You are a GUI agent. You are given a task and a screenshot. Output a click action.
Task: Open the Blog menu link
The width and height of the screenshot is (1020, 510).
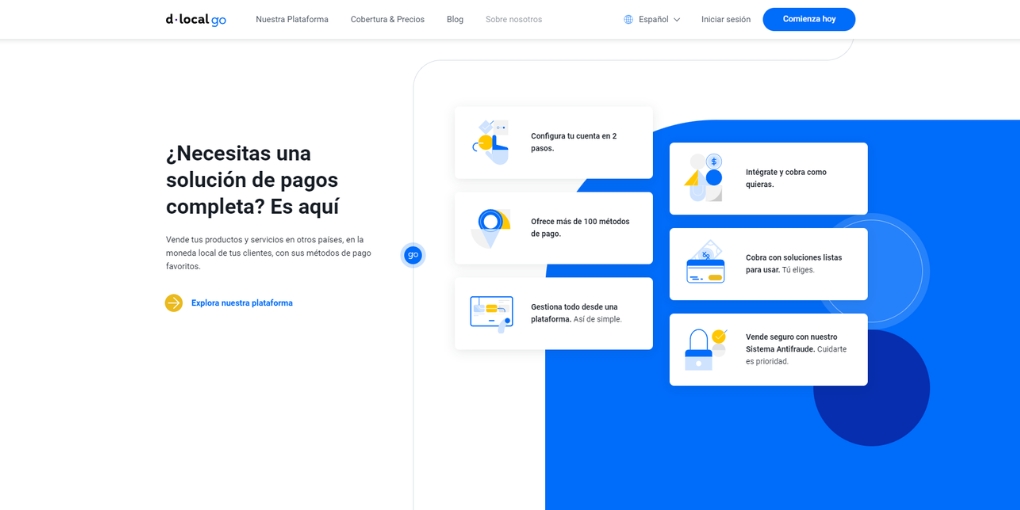tap(455, 19)
